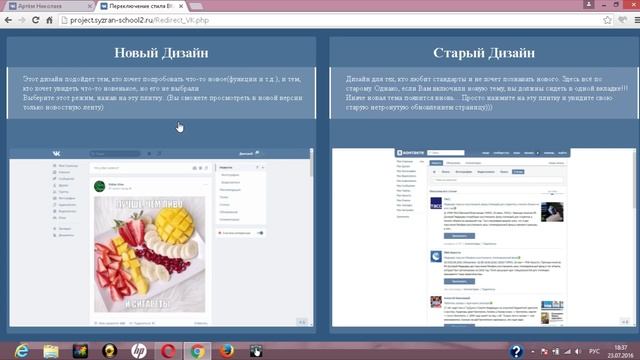Close the 'Переключение стиля' tab
The image size is (640, 360).
[181, 6]
